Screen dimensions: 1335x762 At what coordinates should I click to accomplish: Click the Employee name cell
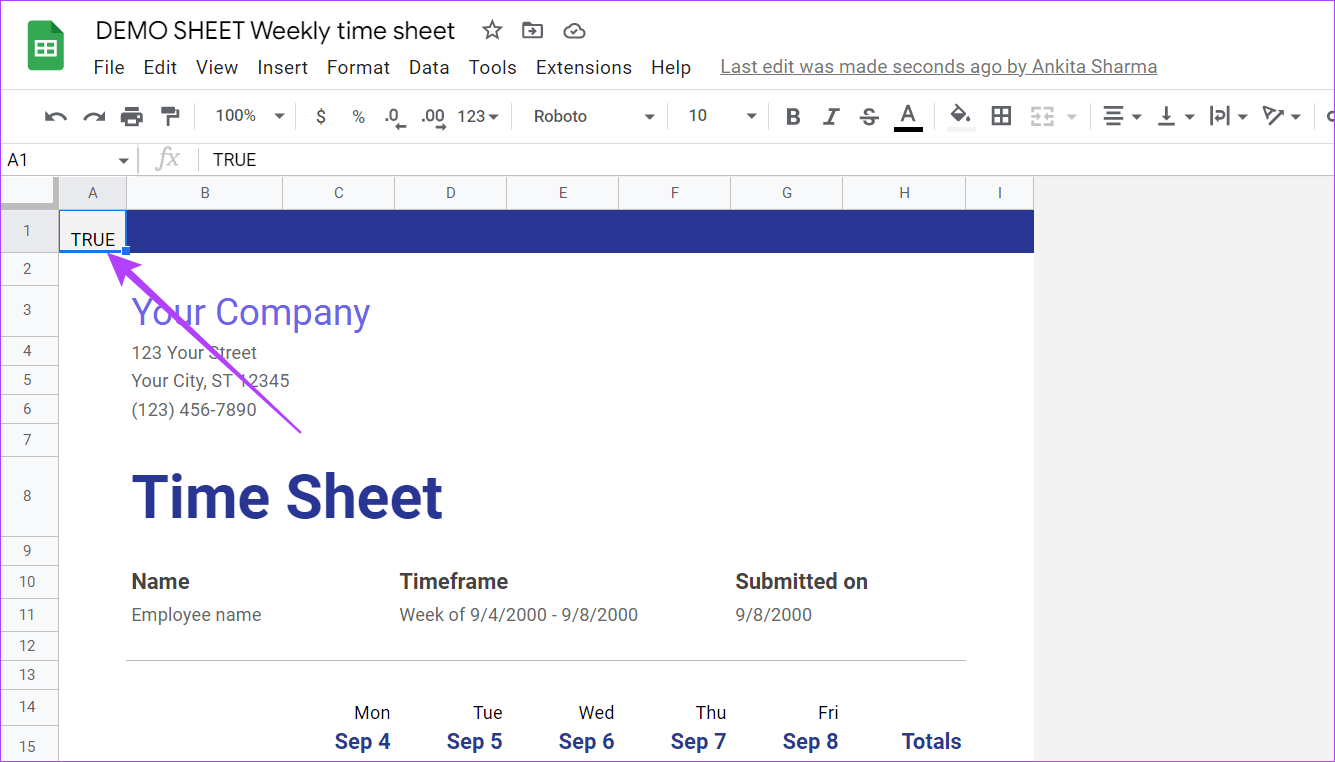197,615
